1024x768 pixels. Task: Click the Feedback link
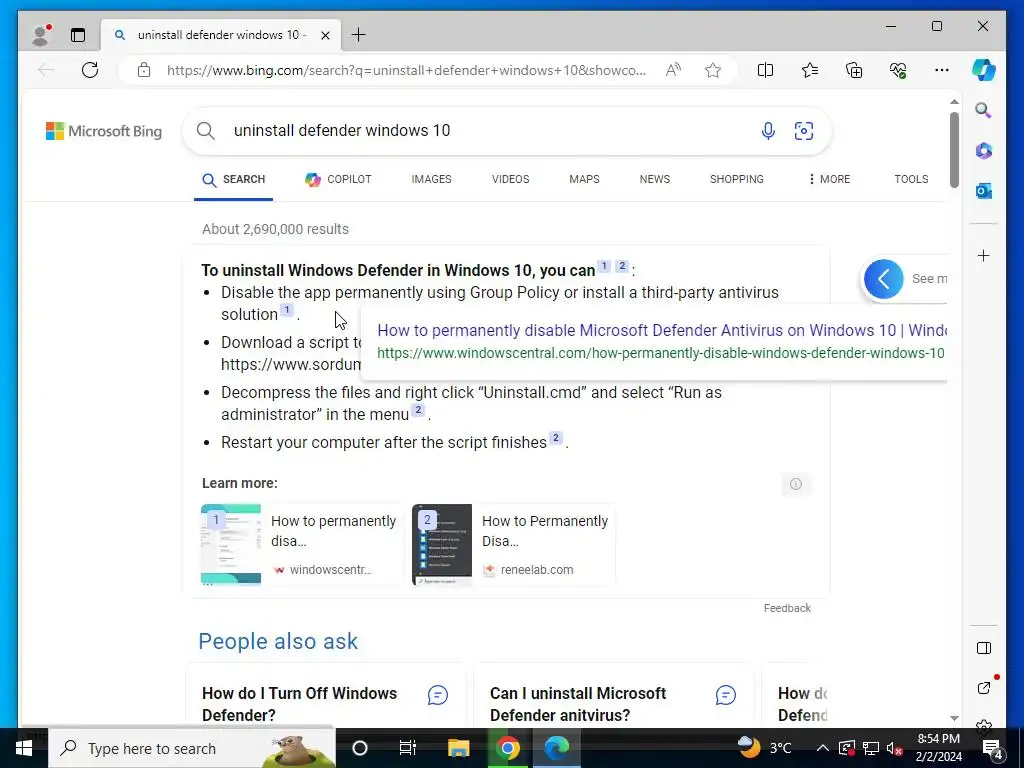point(787,608)
